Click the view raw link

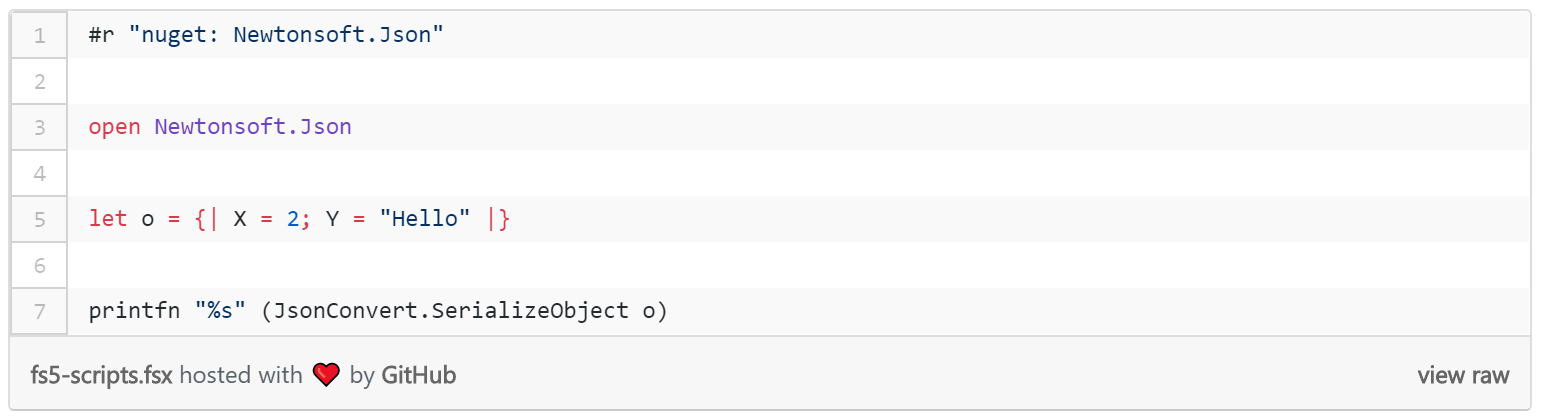tap(1463, 376)
